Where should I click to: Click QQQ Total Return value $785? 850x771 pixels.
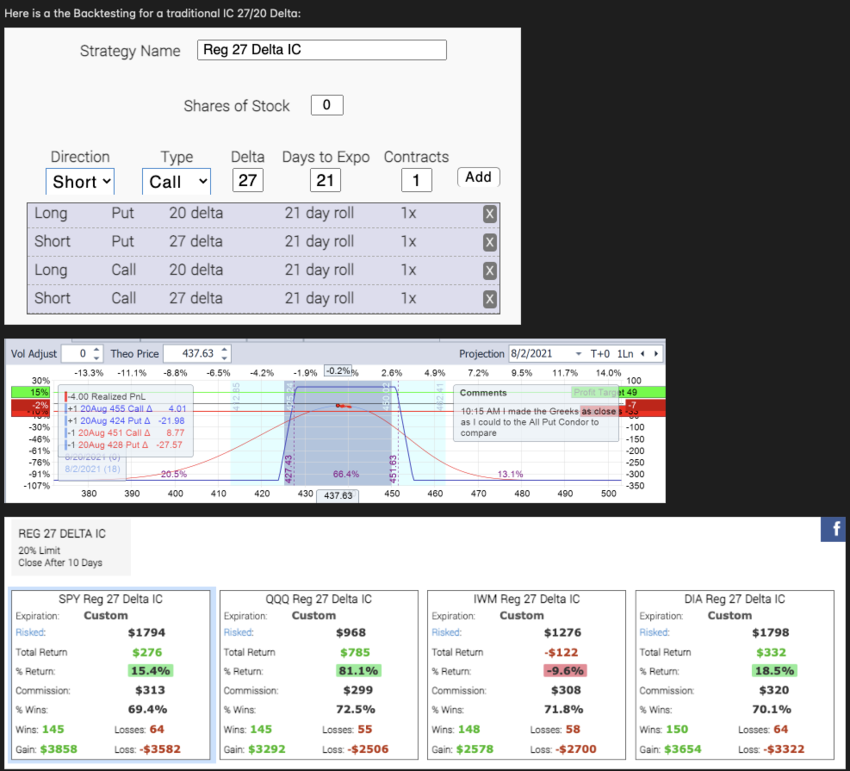(355, 652)
